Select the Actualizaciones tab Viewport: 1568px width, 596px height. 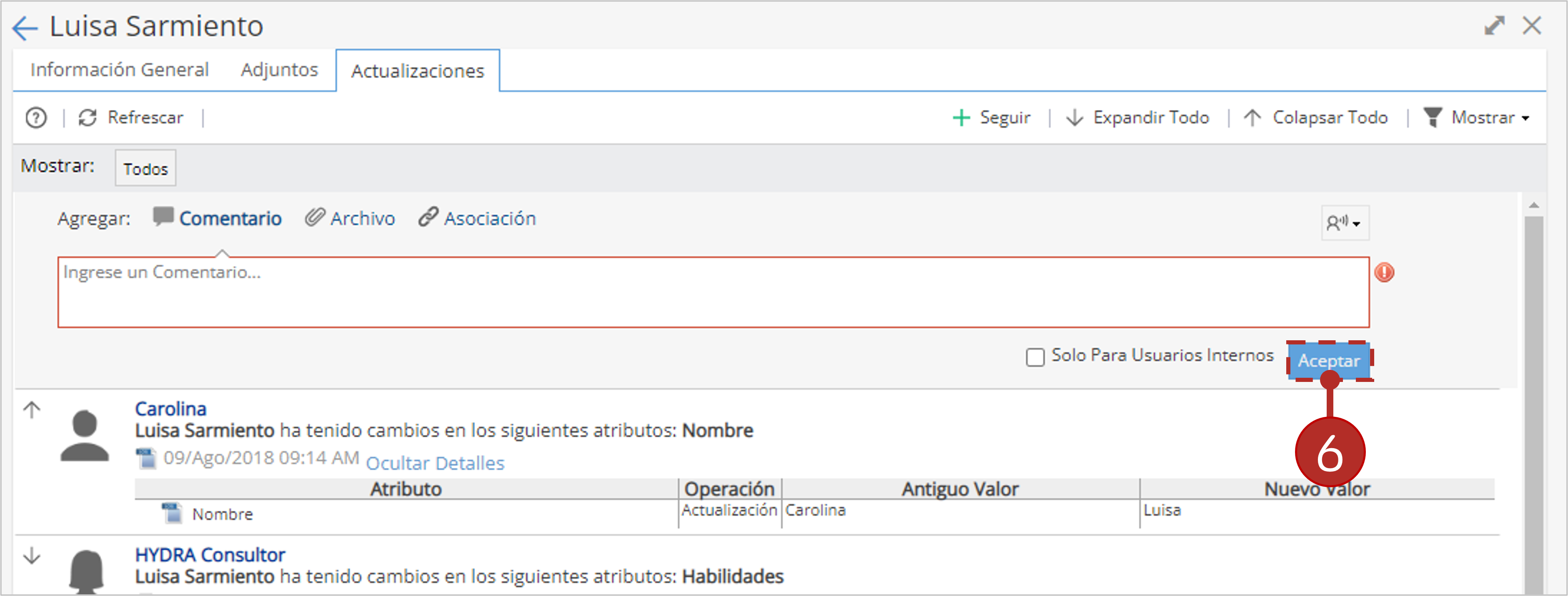(x=418, y=71)
